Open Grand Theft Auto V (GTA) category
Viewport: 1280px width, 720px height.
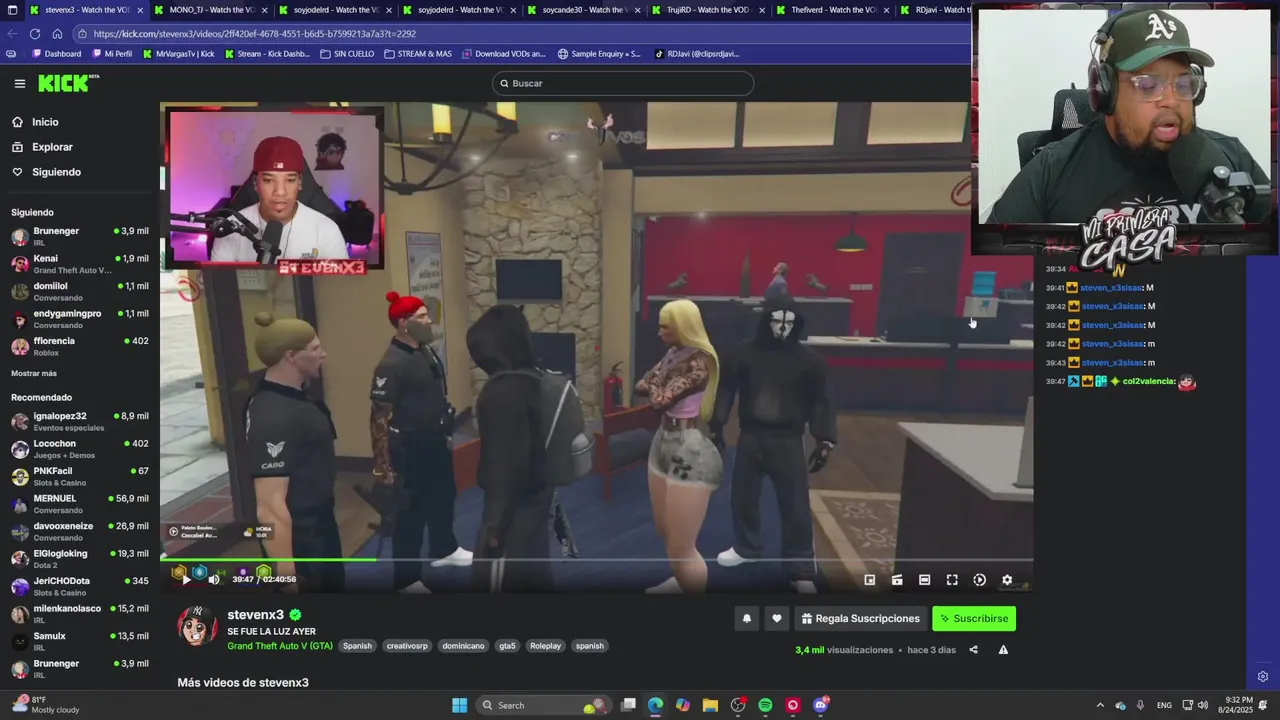[x=280, y=646]
